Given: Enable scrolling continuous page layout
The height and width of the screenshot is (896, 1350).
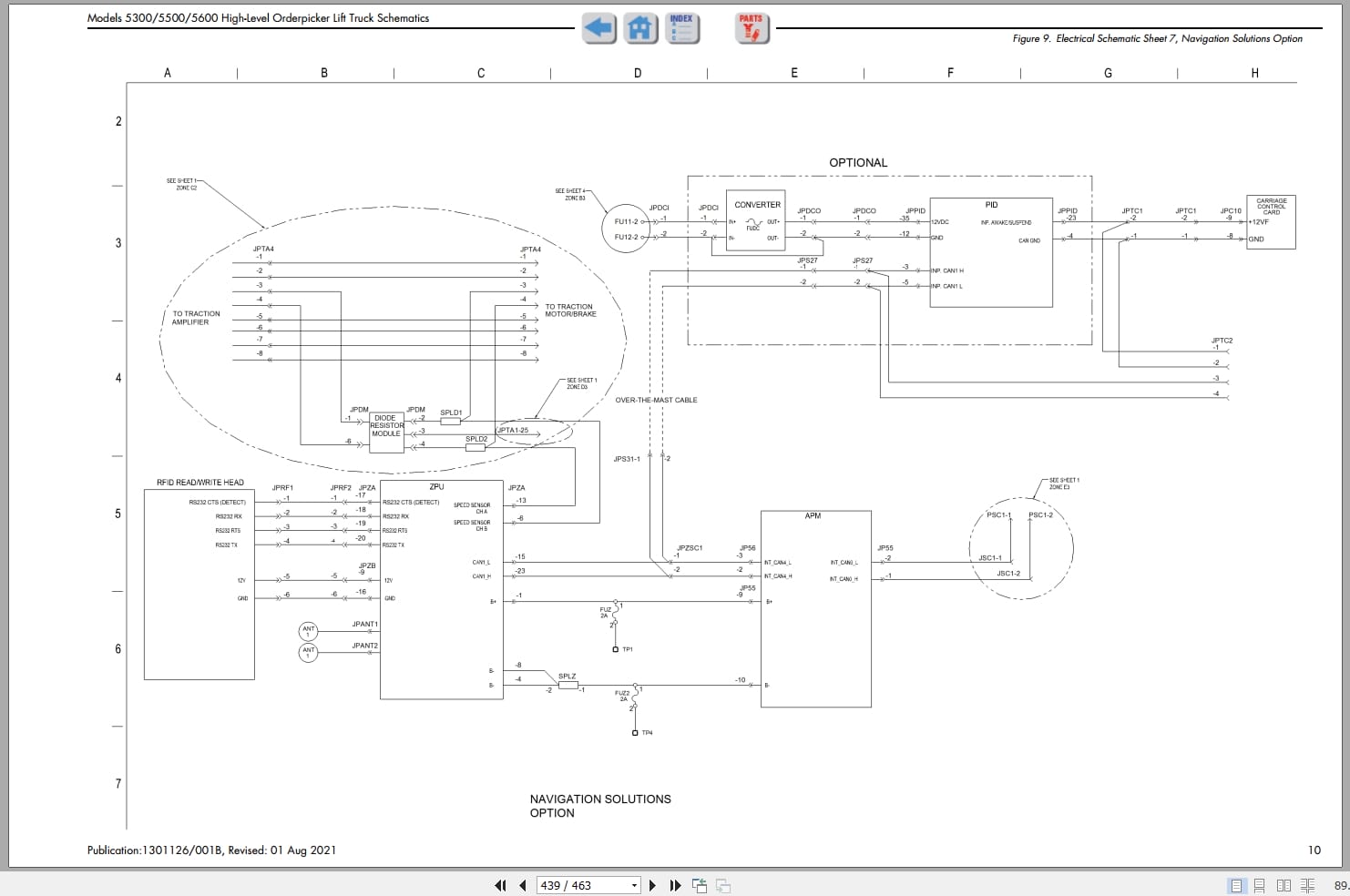Looking at the screenshot, I should [1259, 885].
